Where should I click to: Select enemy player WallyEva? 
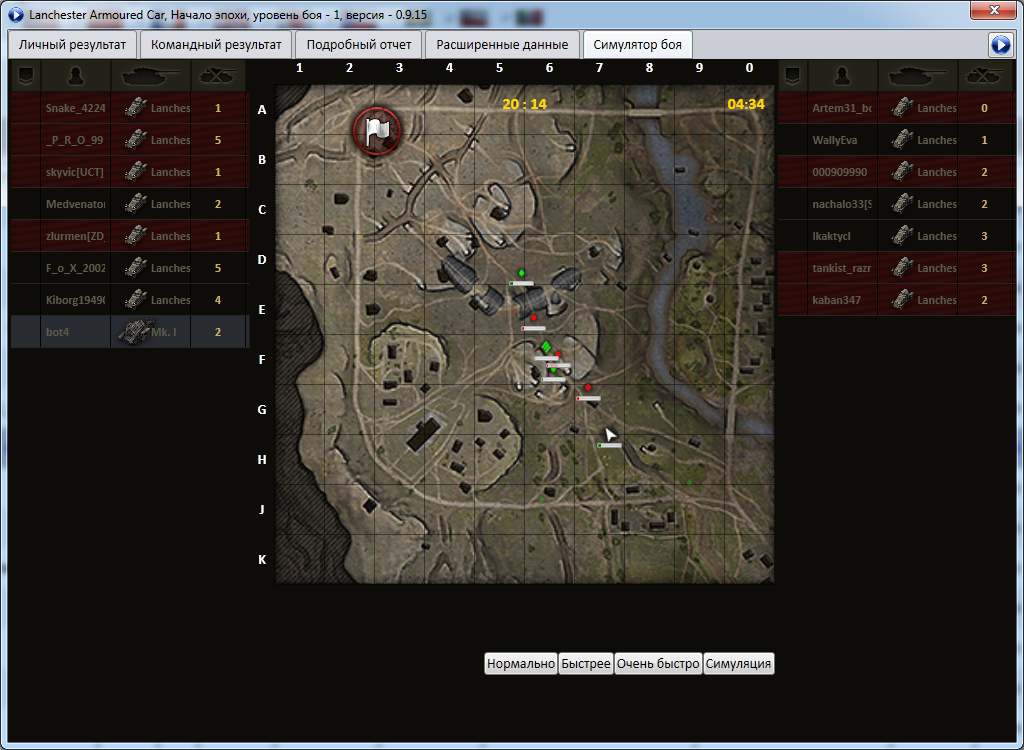[x=835, y=140]
